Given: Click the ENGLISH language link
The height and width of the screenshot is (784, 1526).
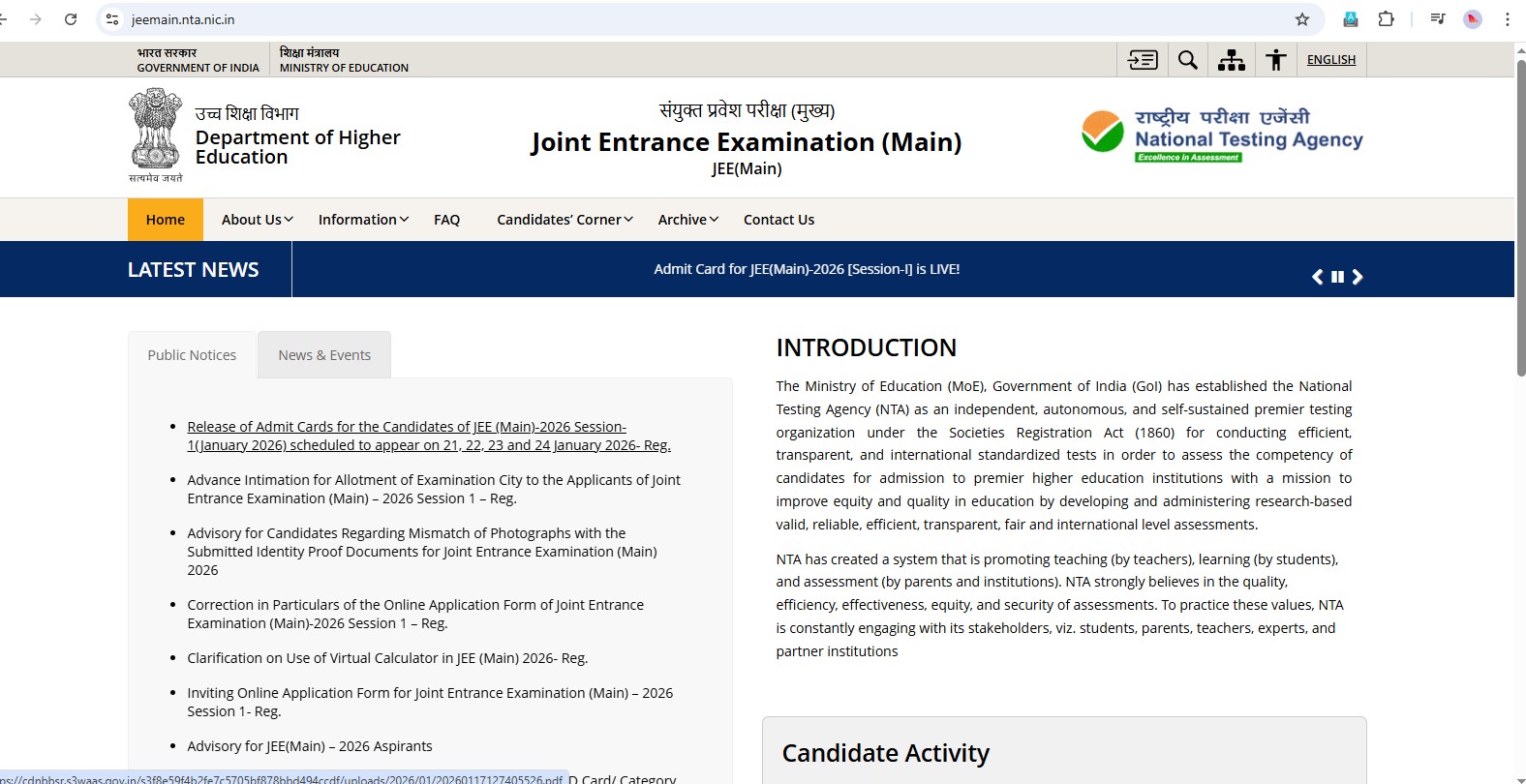Looking at the screenshot, I should (x=1330, y=60).
